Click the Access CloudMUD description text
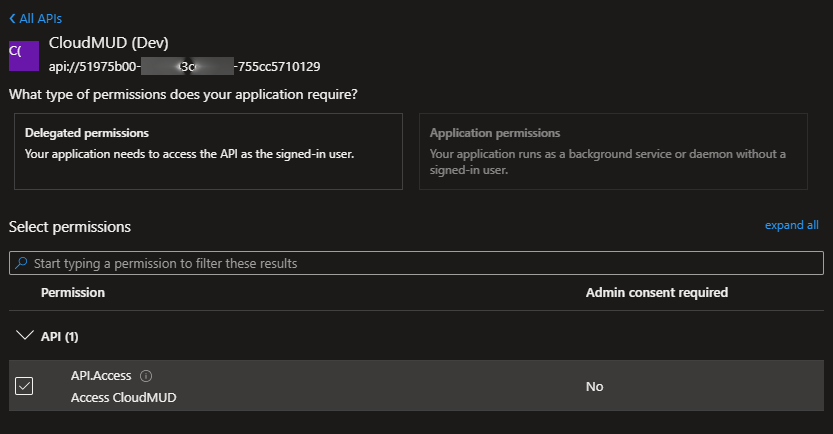Viewport: 833px width, 434px height. (x=124, y=397)
